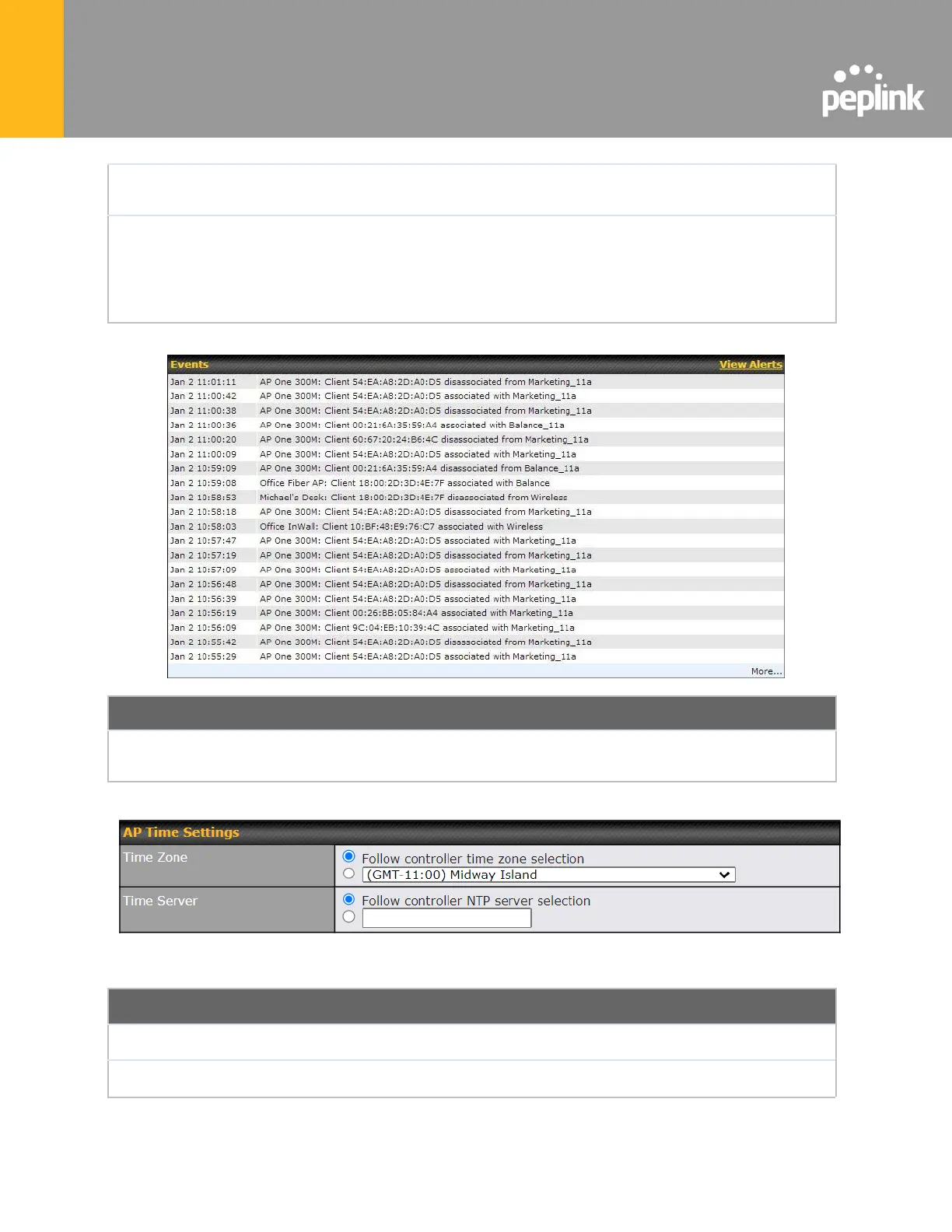Select the client 9C:04:EB:10:39:4C event row

[x=476, y=628]
